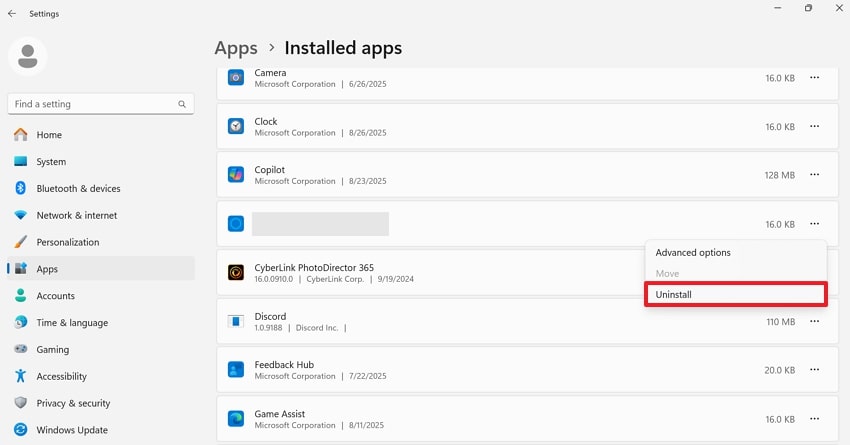
Task: Click the Feedback Hub size 20.0 KB
Action: [780, 370]
